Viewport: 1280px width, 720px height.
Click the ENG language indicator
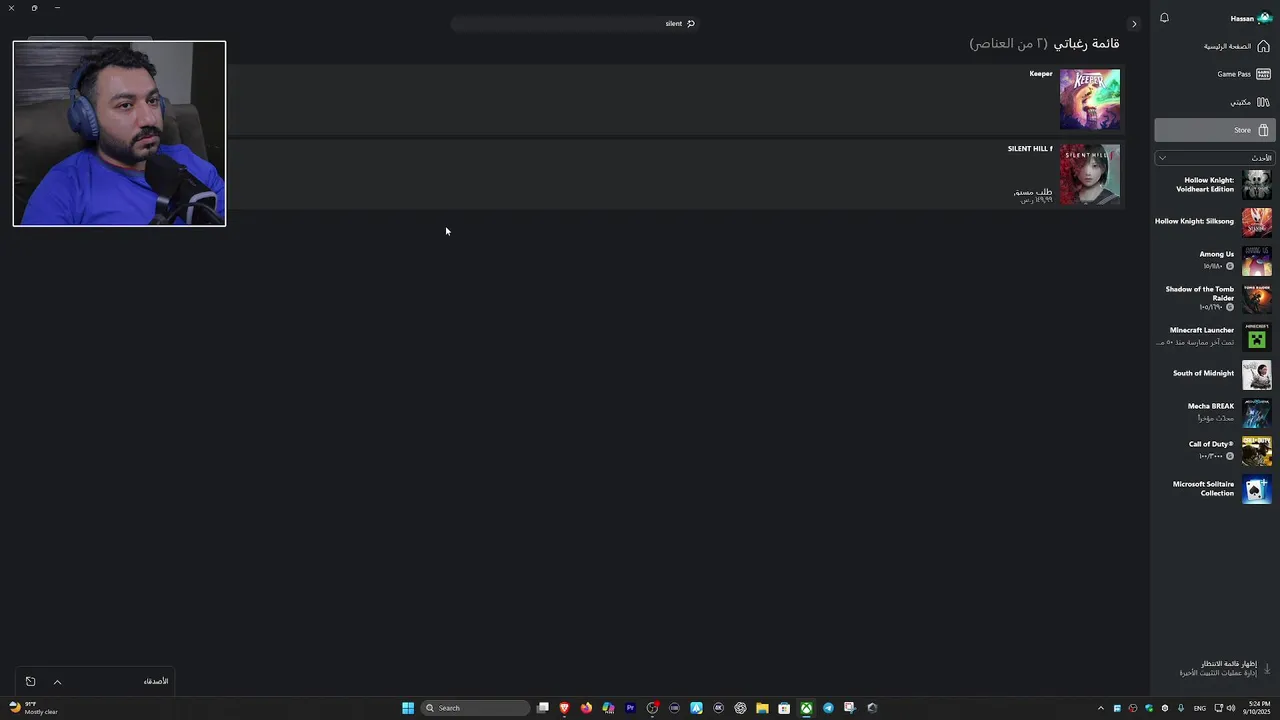(1200, 708)
